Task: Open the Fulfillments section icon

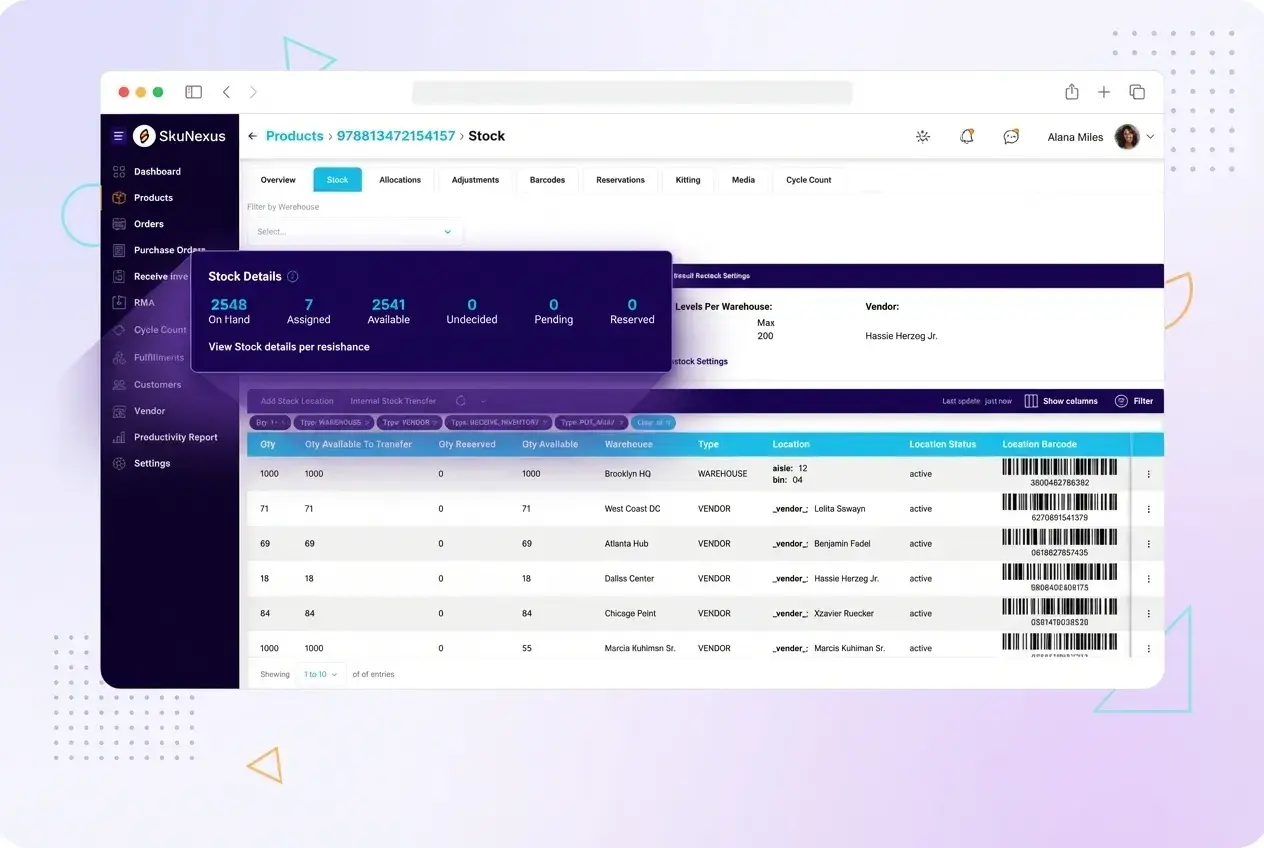Action: click(x=121, y=357)
